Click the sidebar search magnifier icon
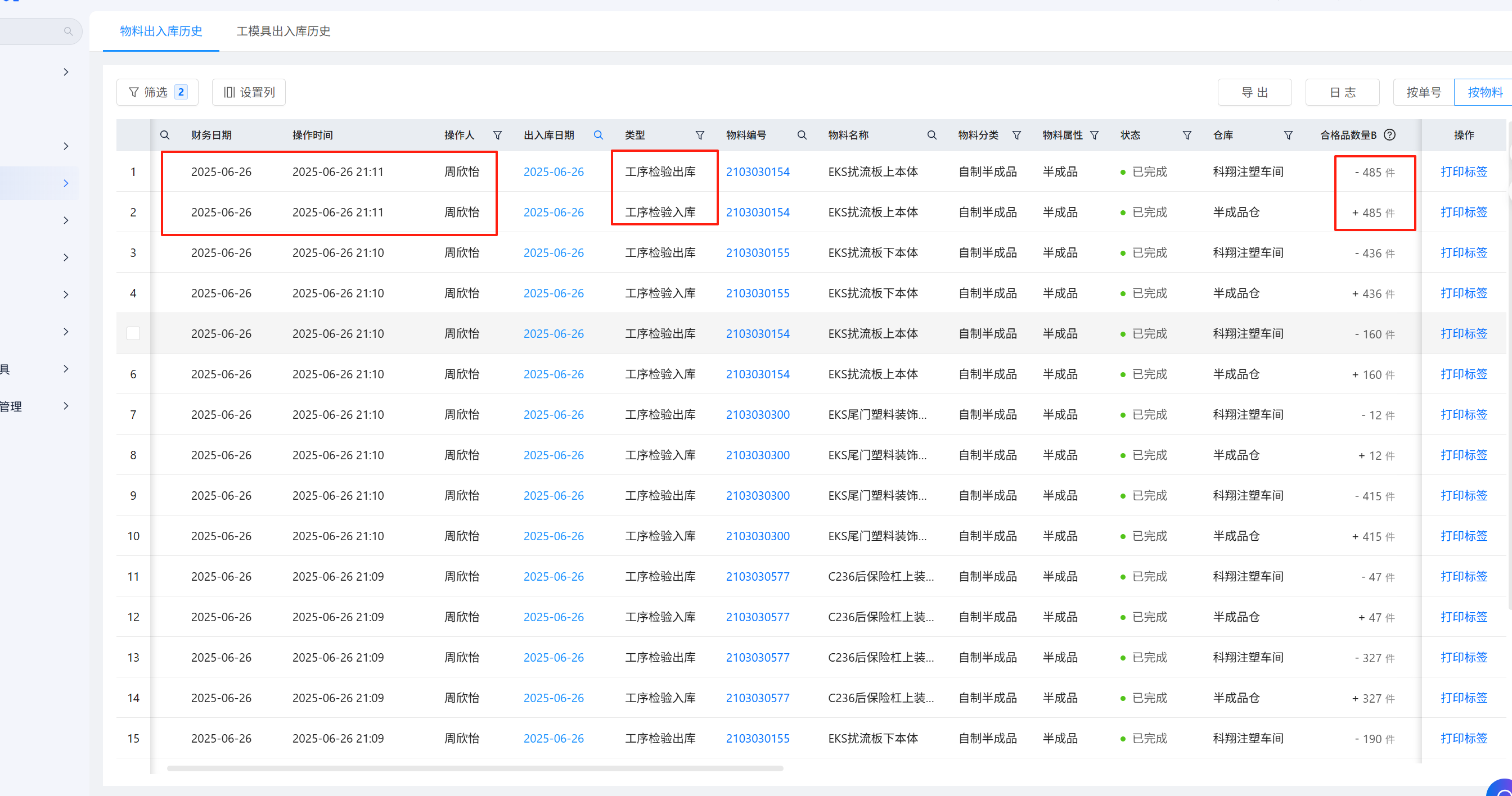Screen dimensions: 1512x796 click(68, 31)
